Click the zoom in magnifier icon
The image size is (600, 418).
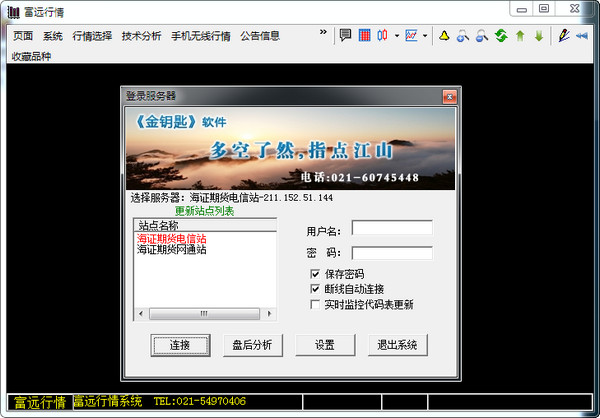pyautogui.click(x=463, y=36)
